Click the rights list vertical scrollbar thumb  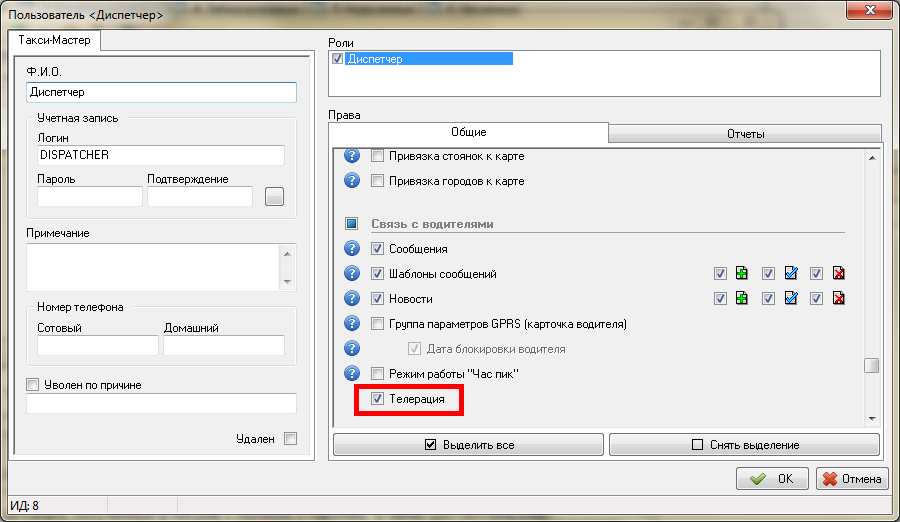click(x=871, y=365)
